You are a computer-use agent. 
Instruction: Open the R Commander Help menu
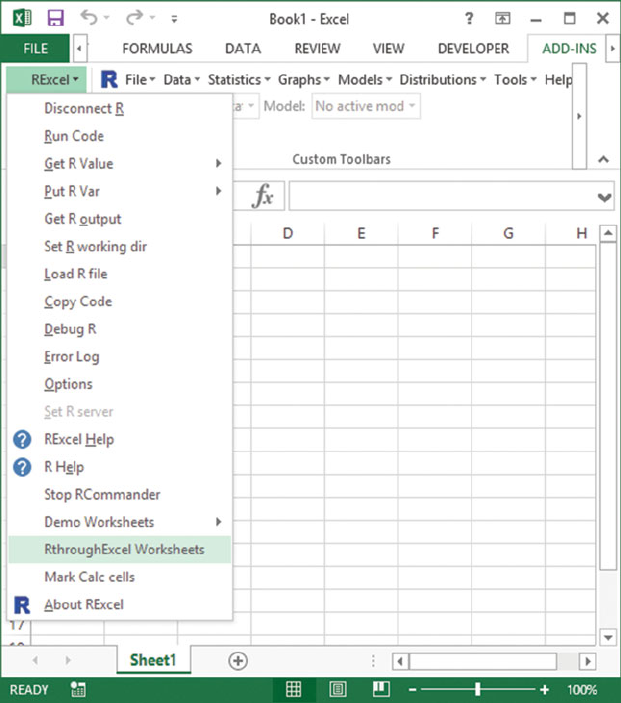point(558,80)
